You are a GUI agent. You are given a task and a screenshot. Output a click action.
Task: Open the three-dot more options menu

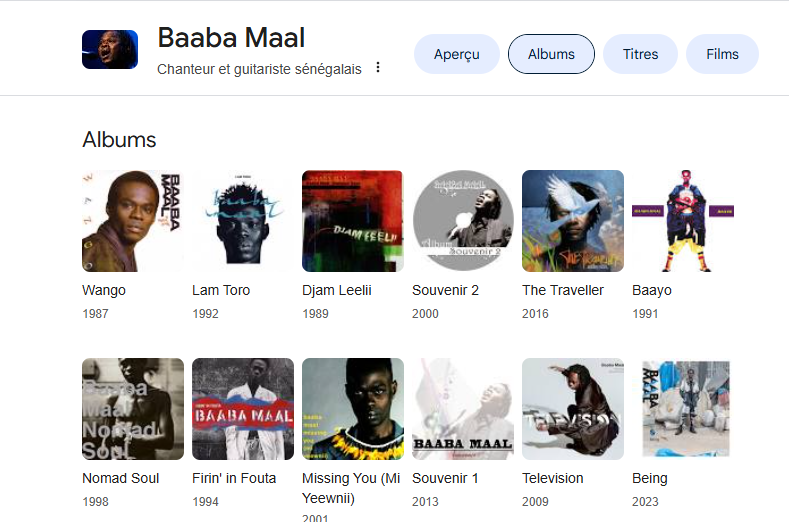(x=378, y=68)
